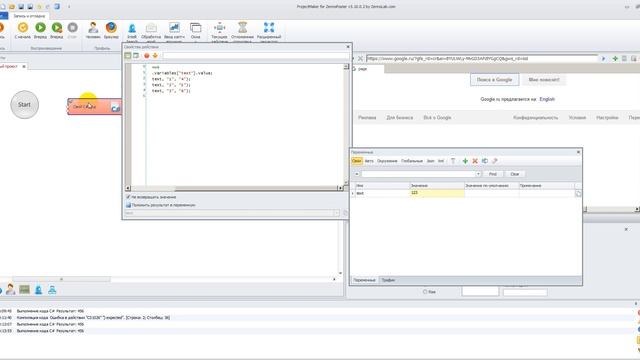Screen dimensions: 640x360
Task: Click the Clear button in variables panel
Action: (x=515, y=174)
